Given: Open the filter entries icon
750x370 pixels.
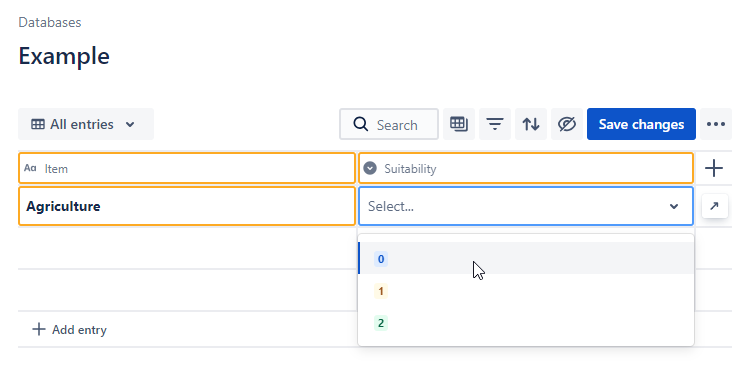Looking at the screenshot, I should pos(495,124).
